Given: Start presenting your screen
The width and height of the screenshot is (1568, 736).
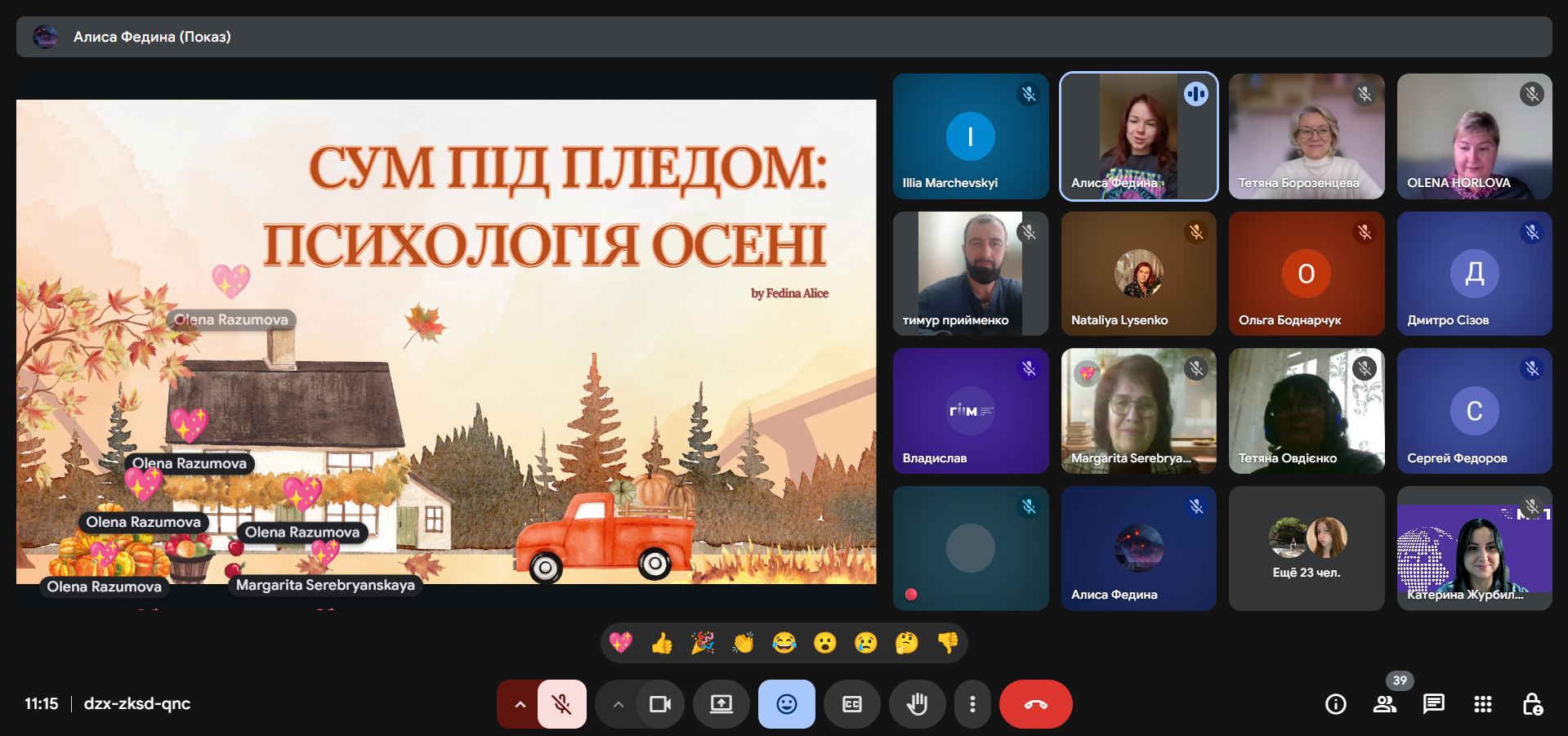Looking at the screenshot, I should coord(721,703).
